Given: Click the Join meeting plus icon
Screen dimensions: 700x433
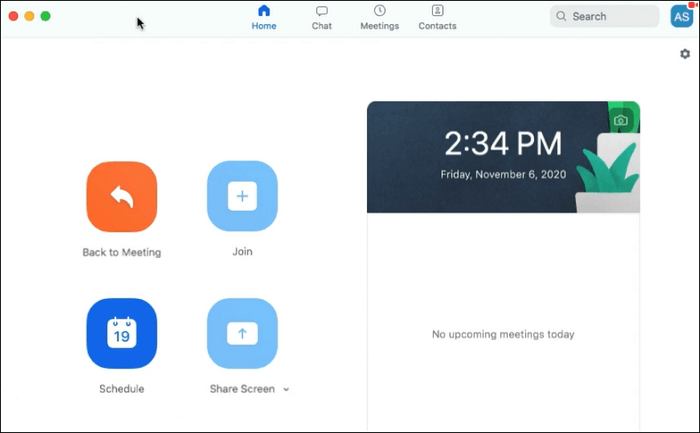Looking at the screenshot, I should (x=242, y=196).
